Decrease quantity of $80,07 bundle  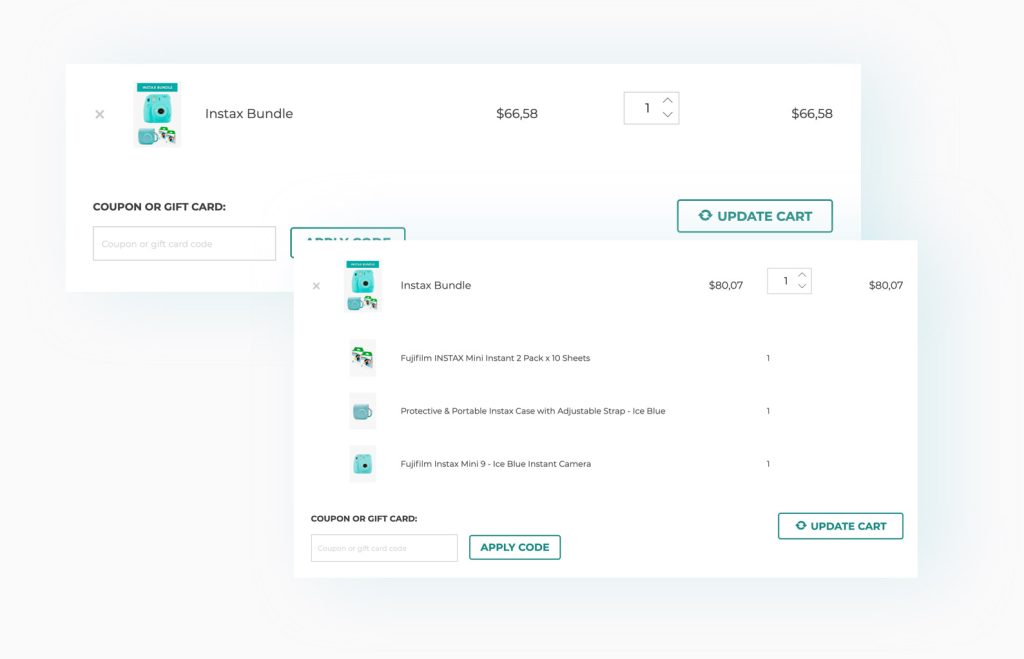[802, 286]
